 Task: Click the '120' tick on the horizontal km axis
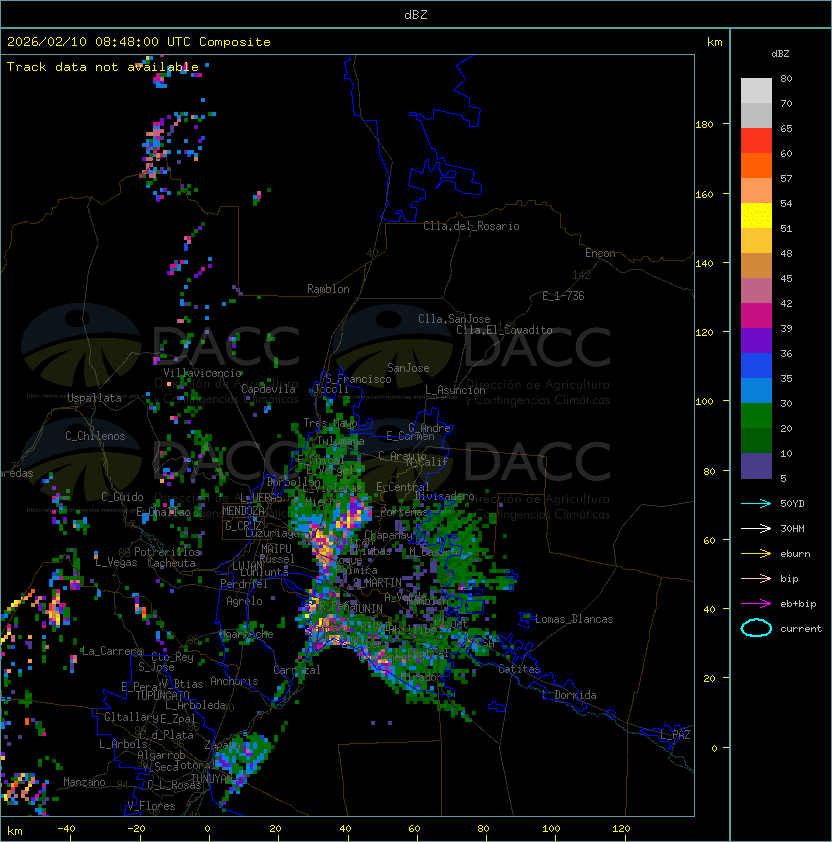click(621, 829)
